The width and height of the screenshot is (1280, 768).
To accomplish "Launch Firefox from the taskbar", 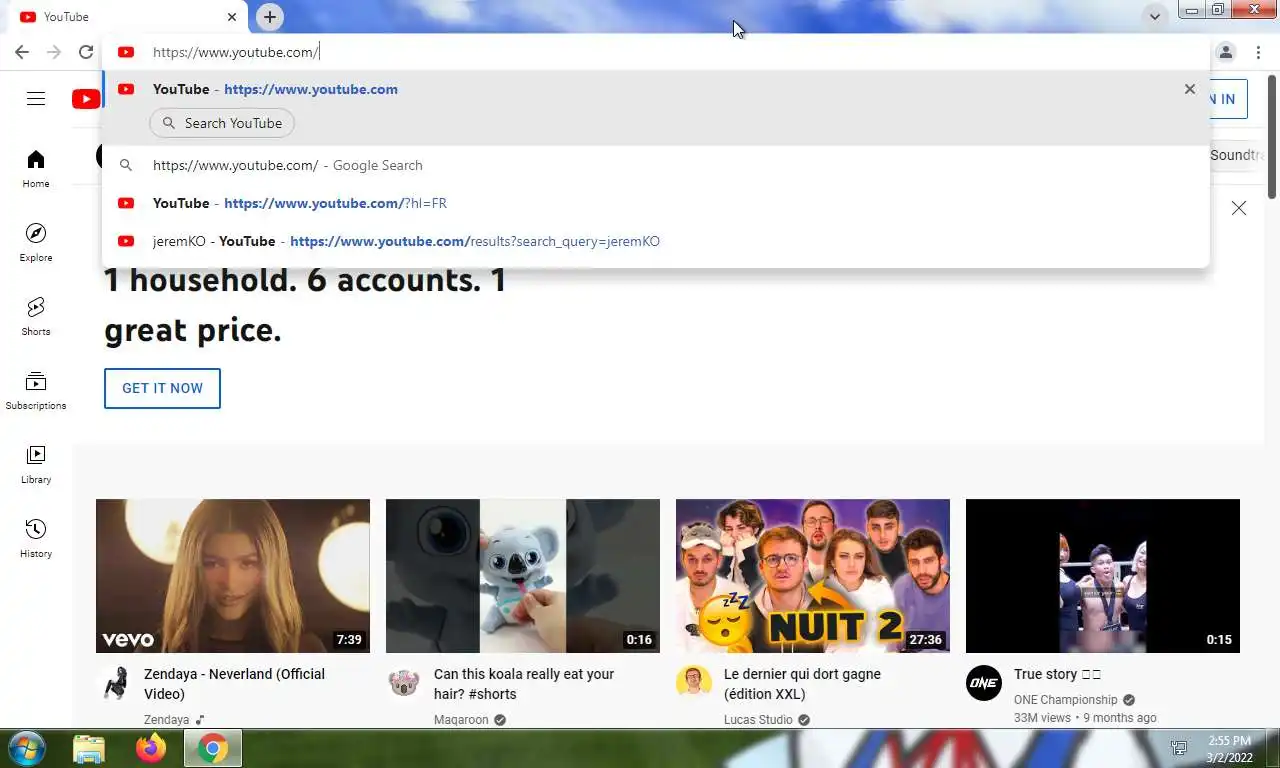I will click(151, 748).
